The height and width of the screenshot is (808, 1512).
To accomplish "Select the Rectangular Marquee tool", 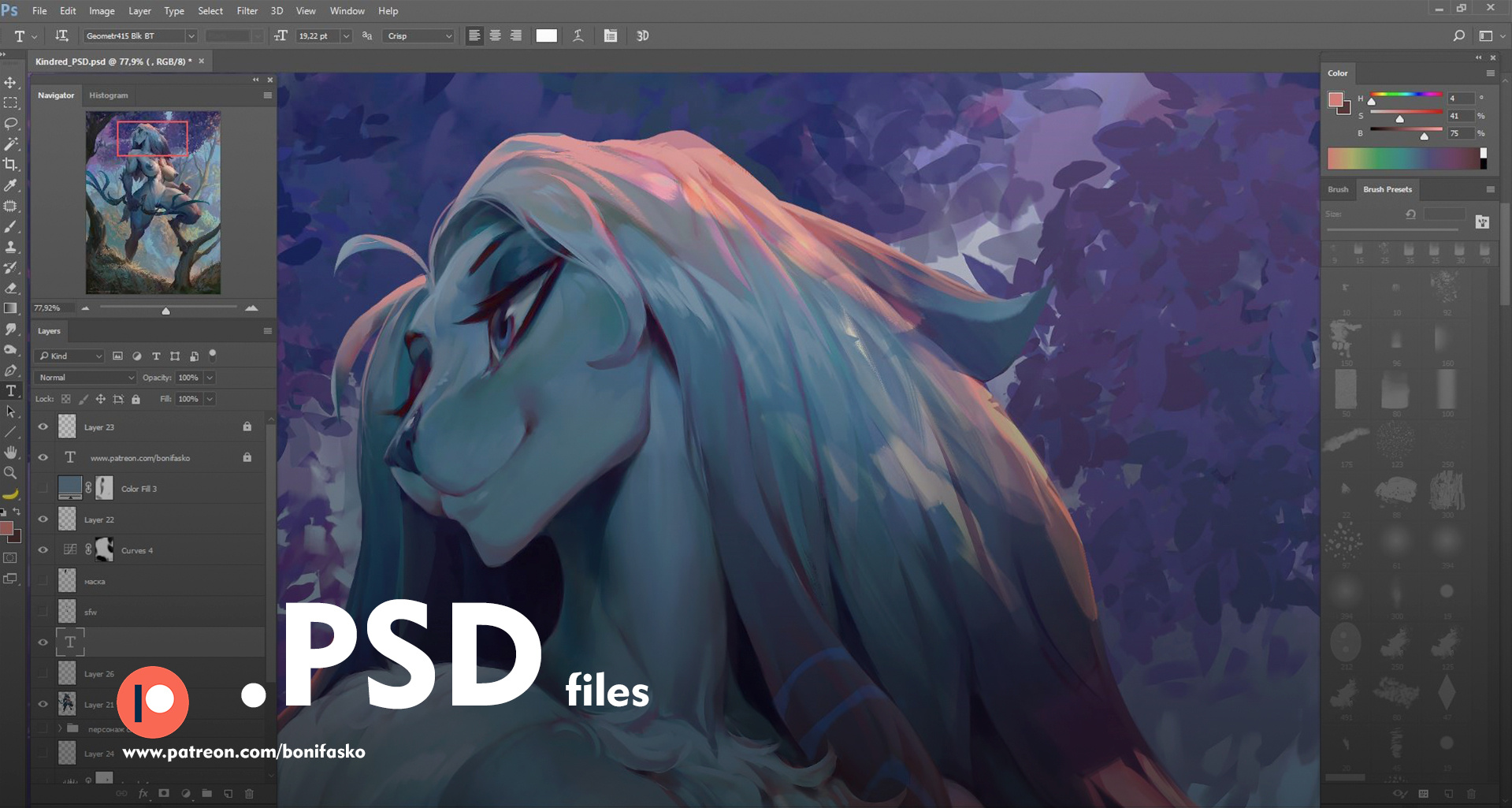I will 11,102.
